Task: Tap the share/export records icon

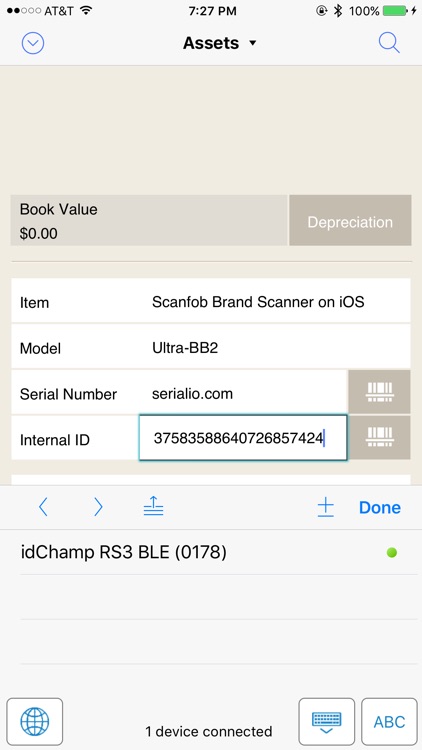Action: pyautogui.click(x=154, y=507)
